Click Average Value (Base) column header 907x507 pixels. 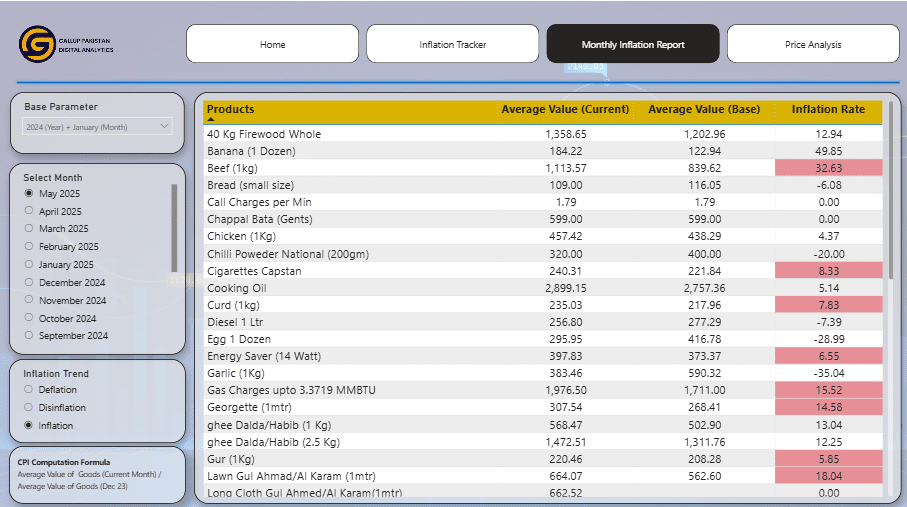(704, 109)
